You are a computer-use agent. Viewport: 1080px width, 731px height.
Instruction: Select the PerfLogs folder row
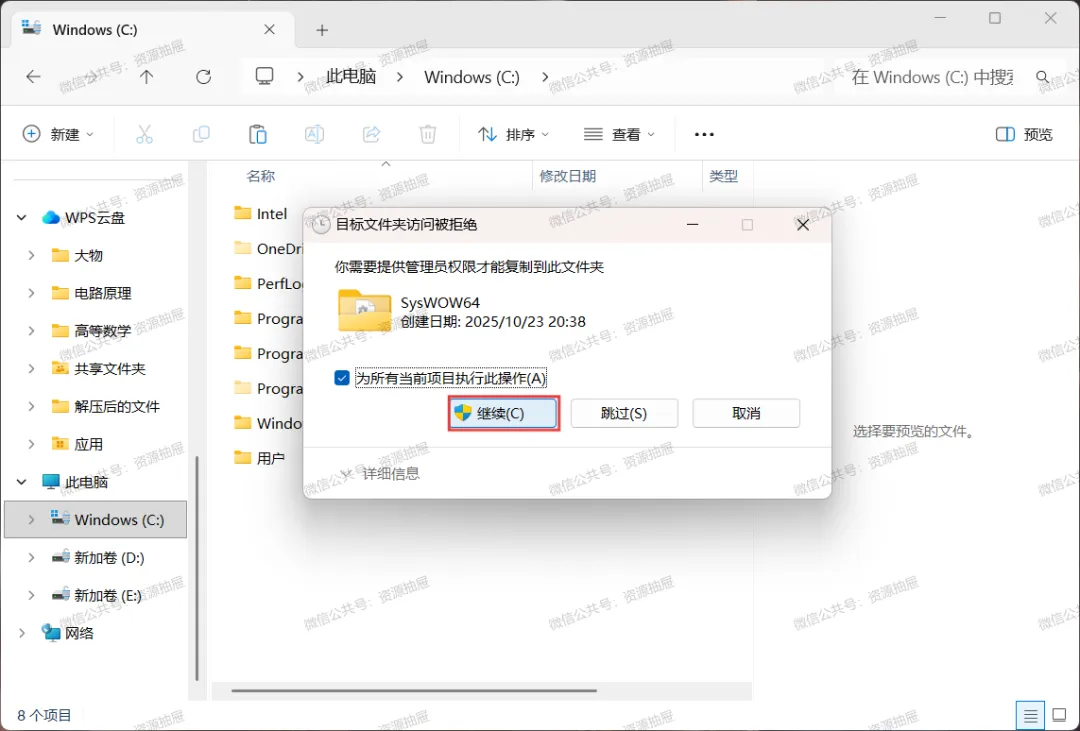pos(269,283)
